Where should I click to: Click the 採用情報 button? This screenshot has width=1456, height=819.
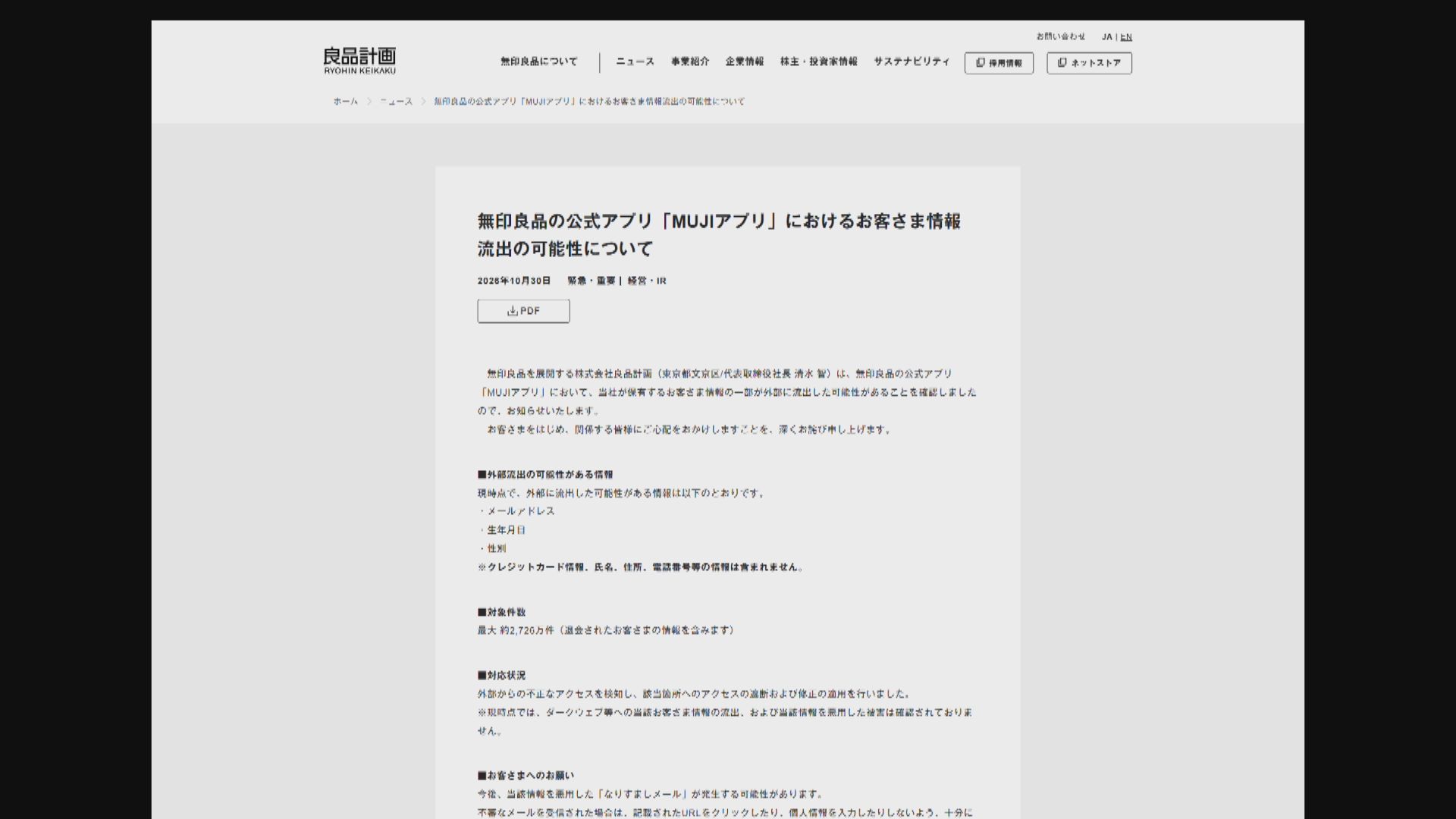tap(999, 63)
